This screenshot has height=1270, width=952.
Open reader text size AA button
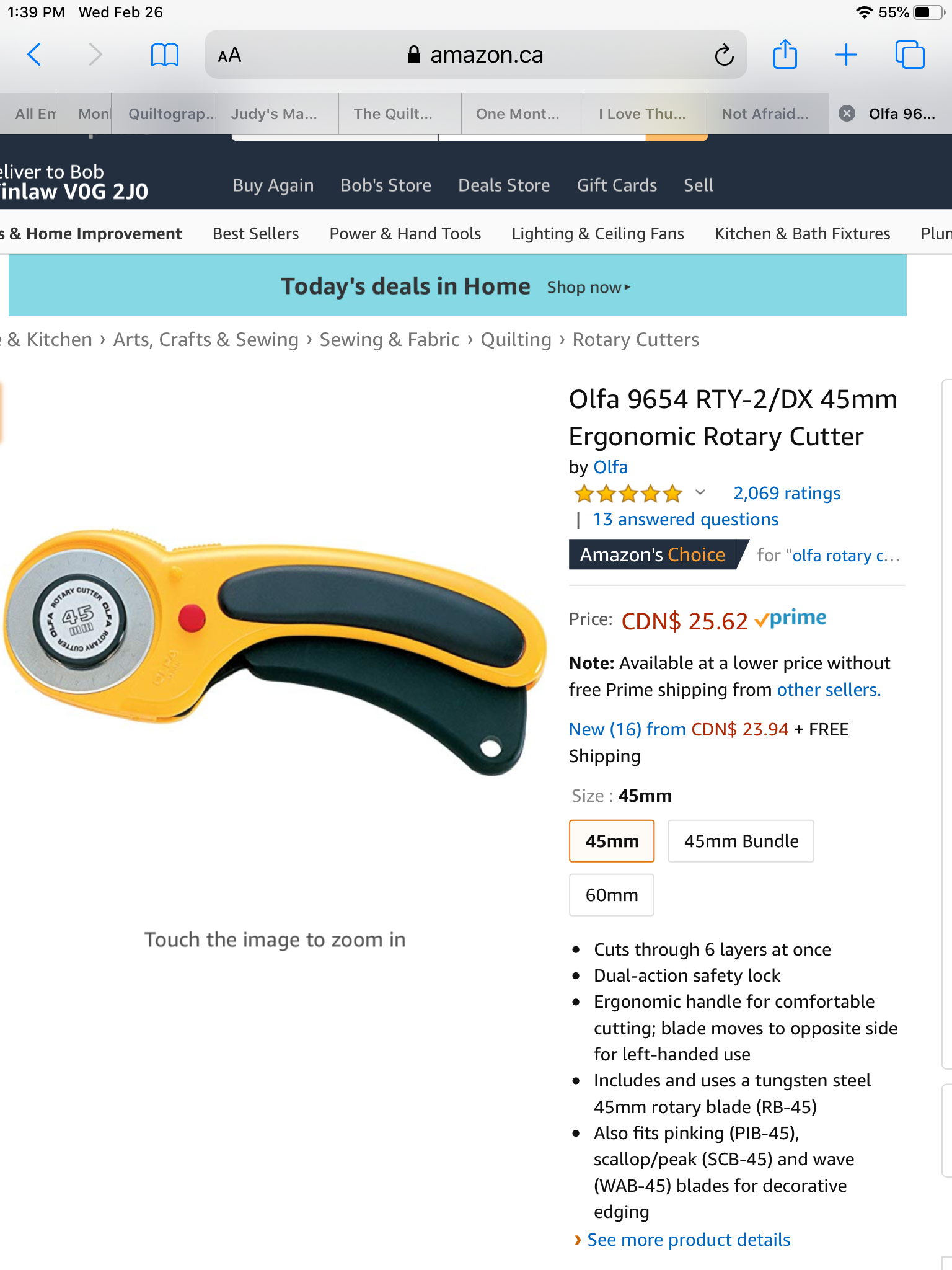click(229, 55)
